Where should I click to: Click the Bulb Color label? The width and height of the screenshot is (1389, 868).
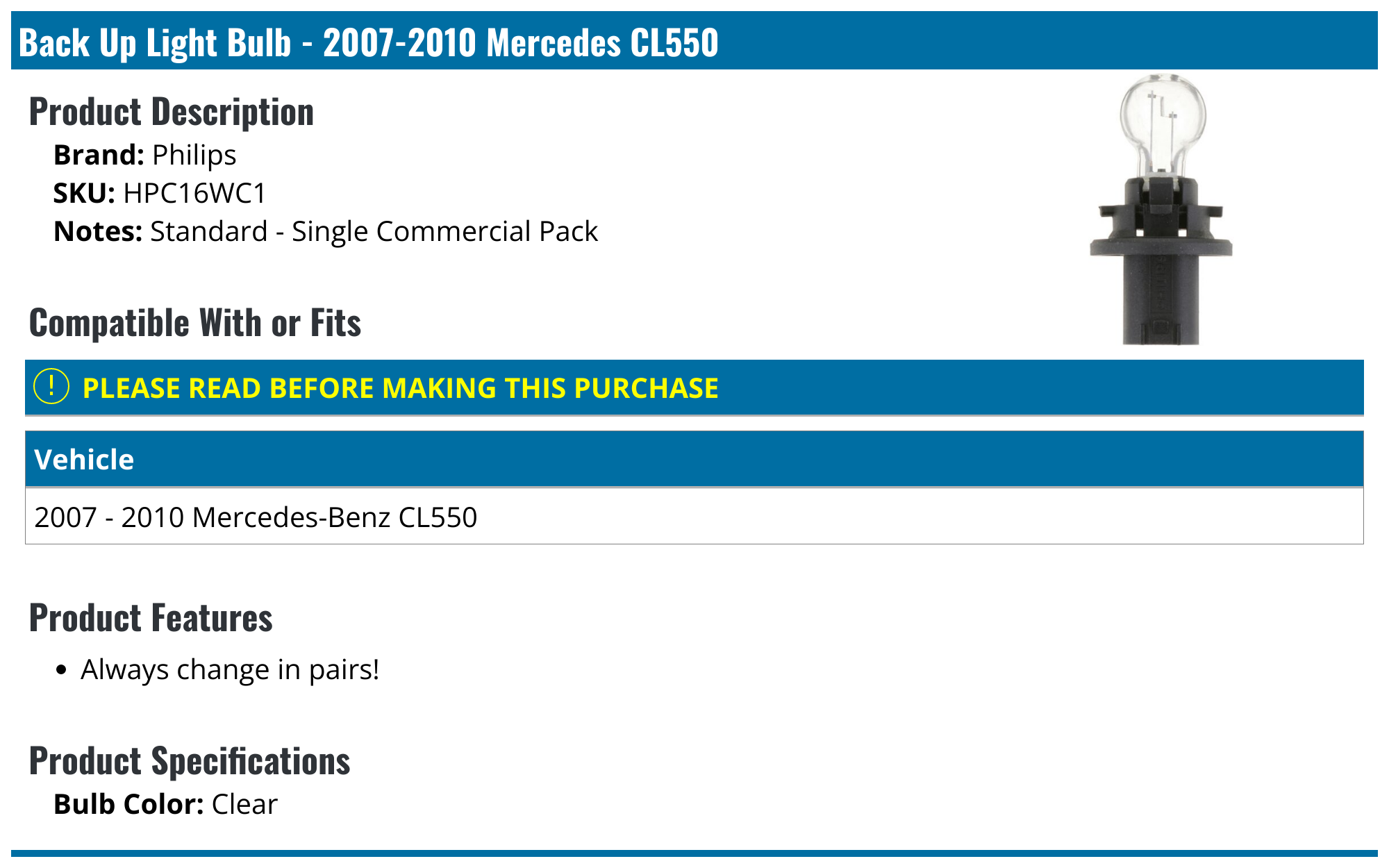pyautogui.click(x=128, y=804)
